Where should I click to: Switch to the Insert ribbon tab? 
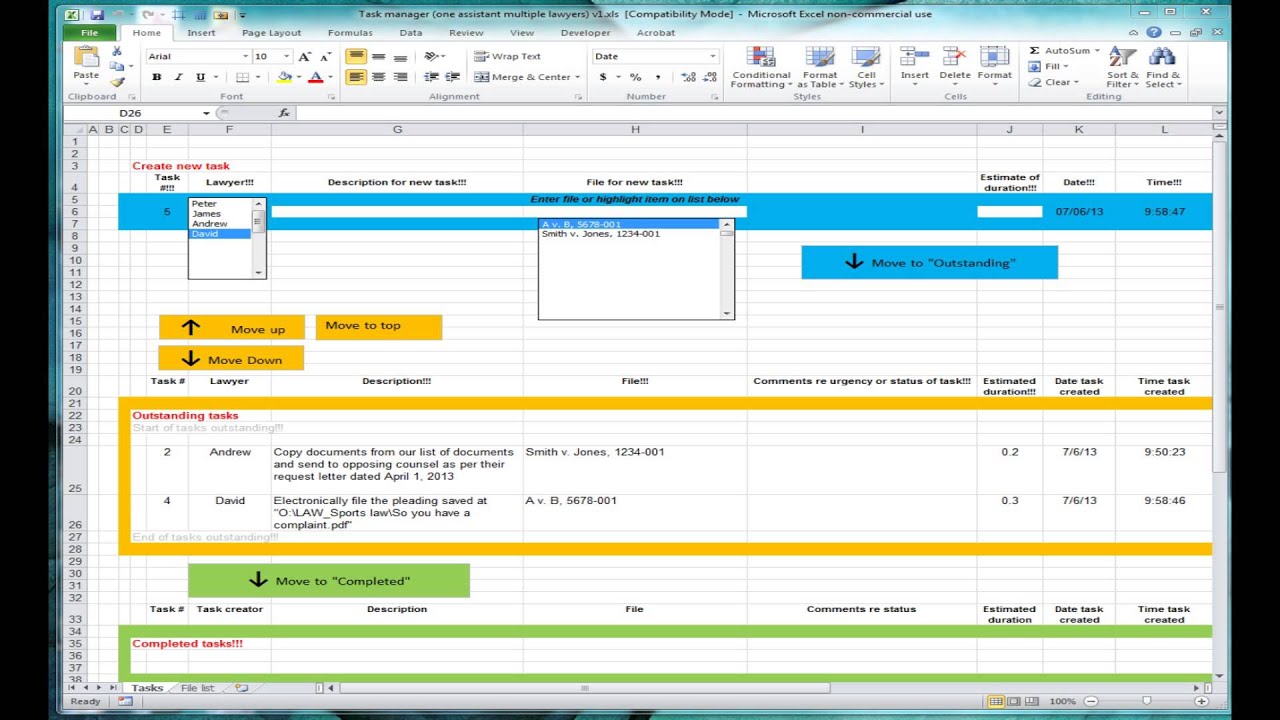pos(201,33)
